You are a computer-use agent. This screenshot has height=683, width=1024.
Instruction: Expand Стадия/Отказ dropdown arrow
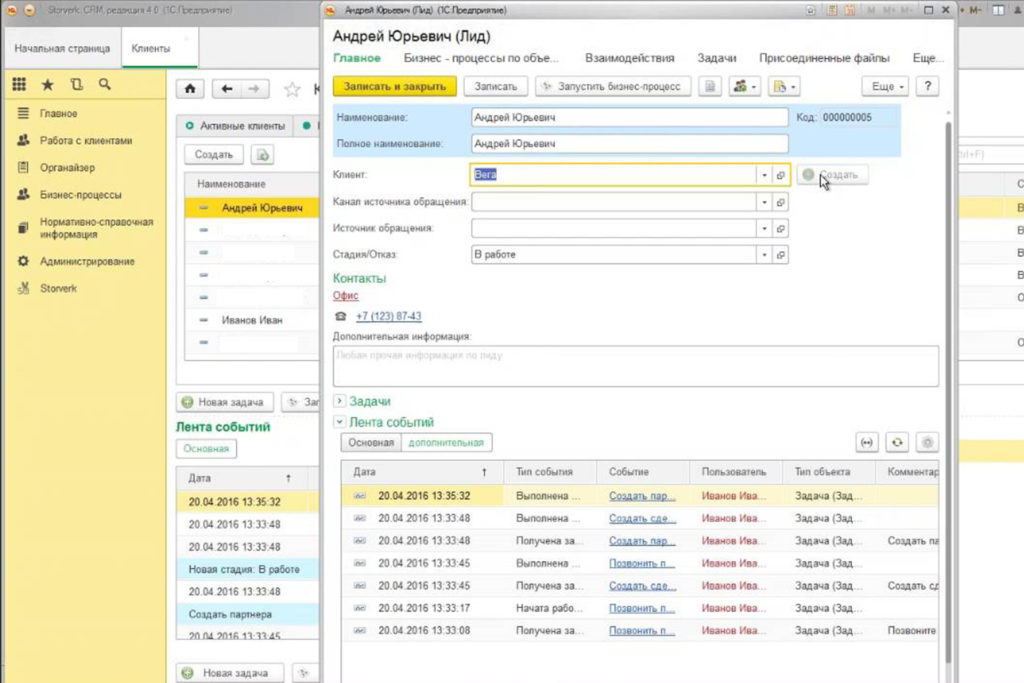click(x=764, y=255)
